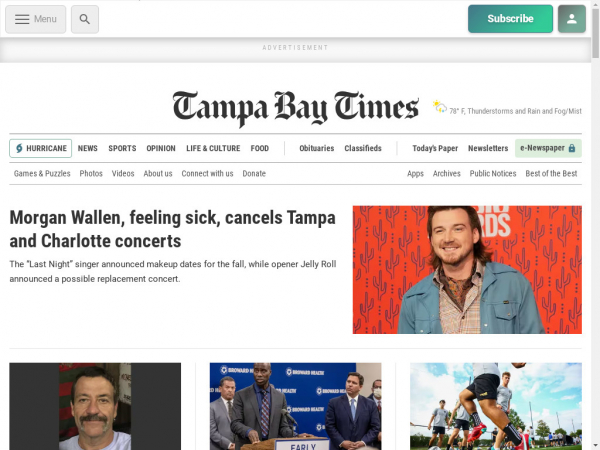Click the search magnifier icon

[x=85, y=19]
